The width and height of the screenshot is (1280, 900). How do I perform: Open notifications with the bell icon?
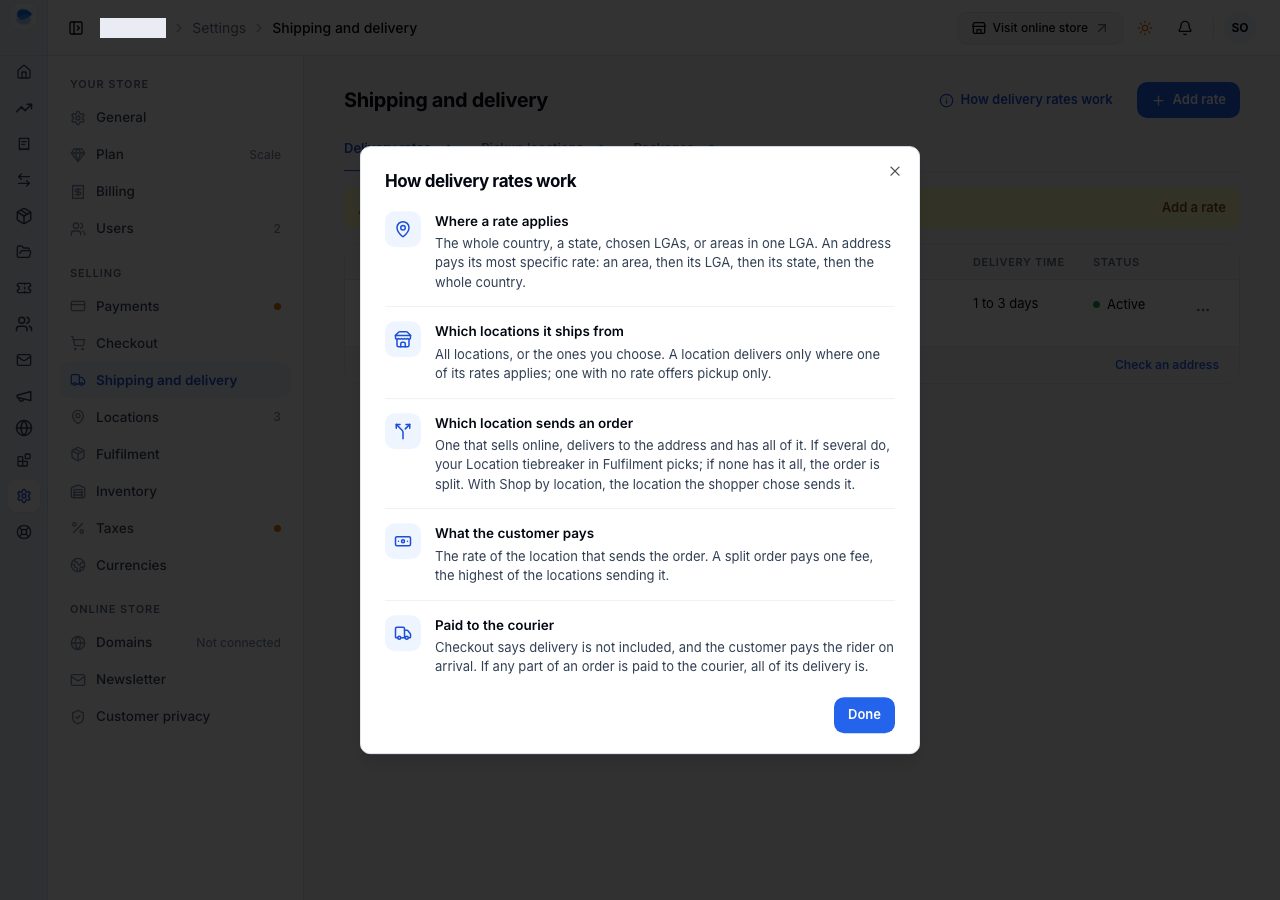click(x=1185, y=28)
